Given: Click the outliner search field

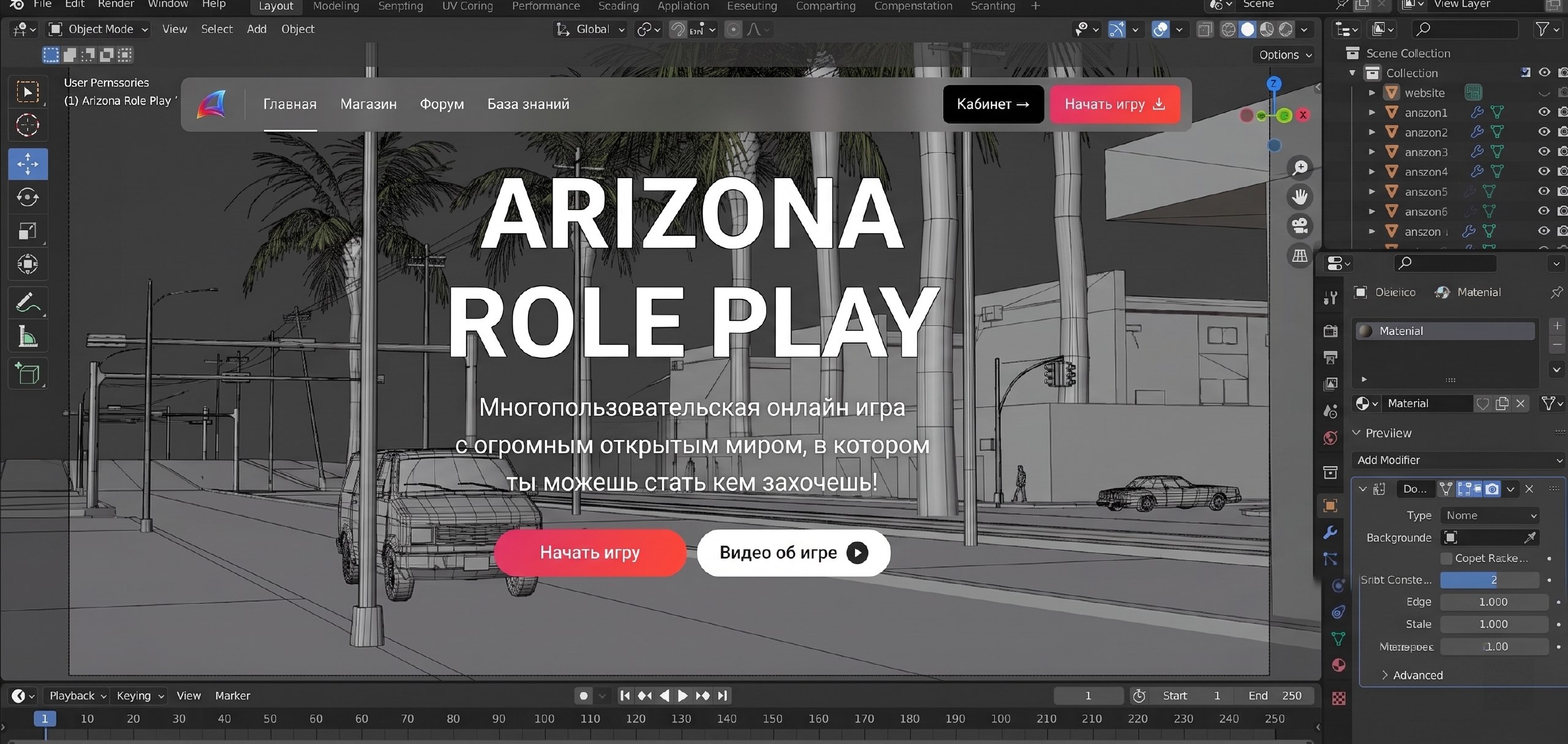Looking at the screenshot, I should [1464, 29].
